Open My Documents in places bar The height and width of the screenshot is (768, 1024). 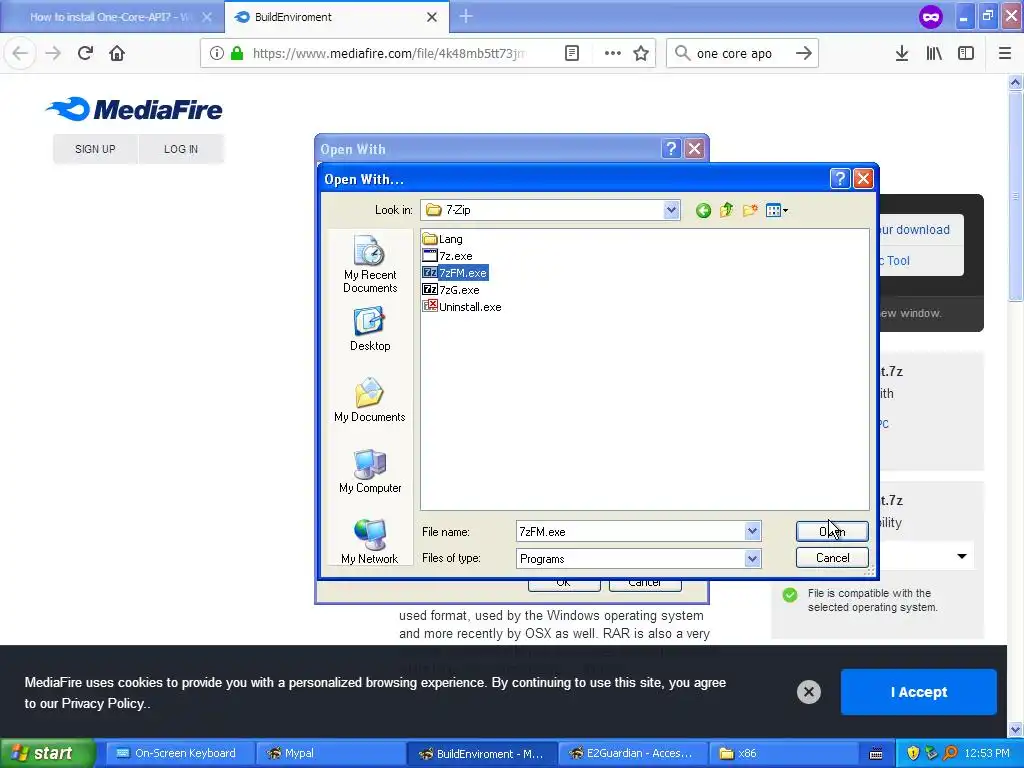370,400
